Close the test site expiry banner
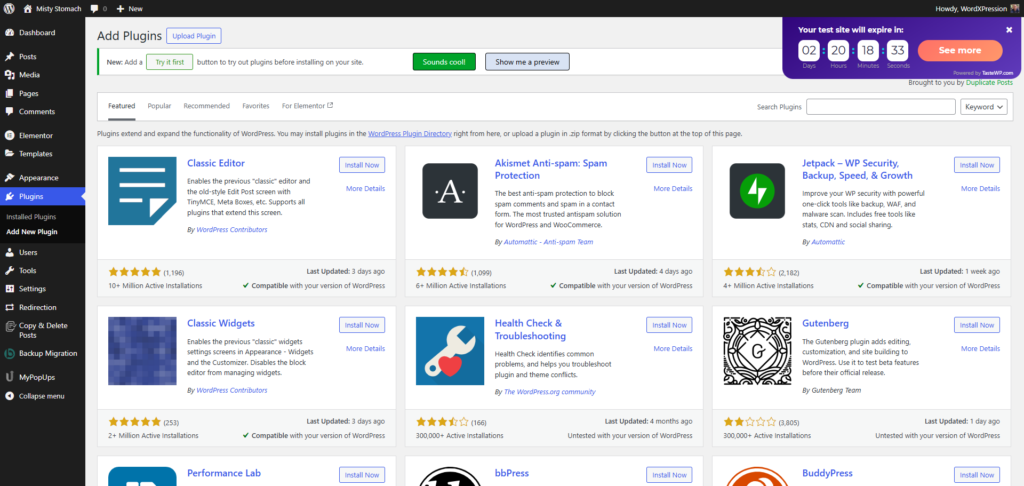This screenshot has width=1024, height=486. [x=1009, y=30]
